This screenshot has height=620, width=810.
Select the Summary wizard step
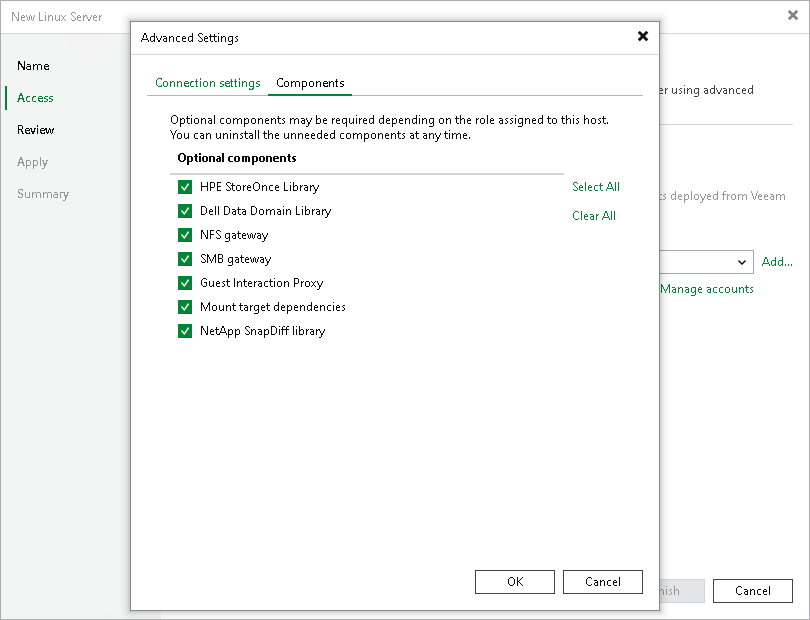point(43,194)
